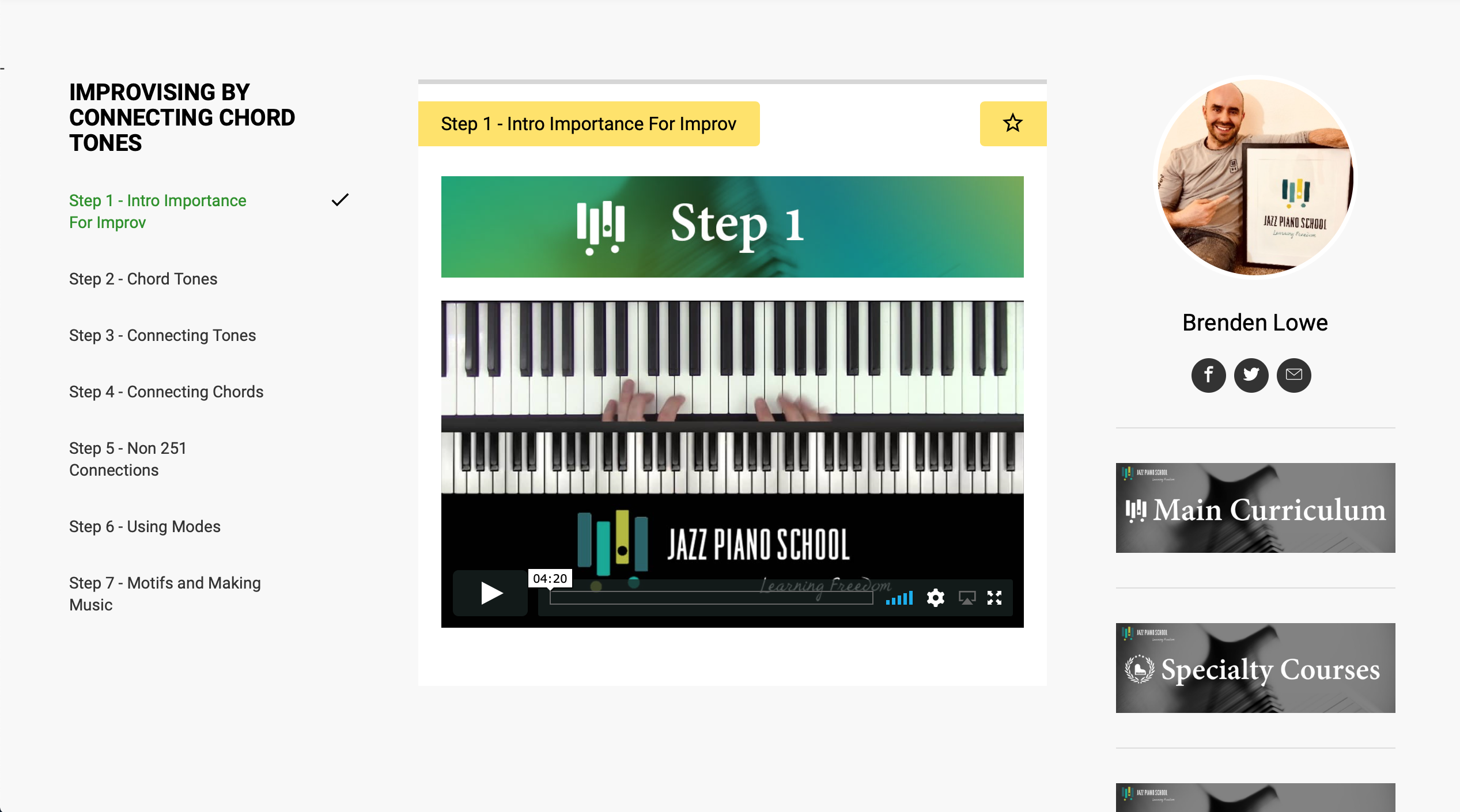1460x812 pixels.
Task: Click Brenden Lowe's profile photo
Action: tap(1255, 177)
